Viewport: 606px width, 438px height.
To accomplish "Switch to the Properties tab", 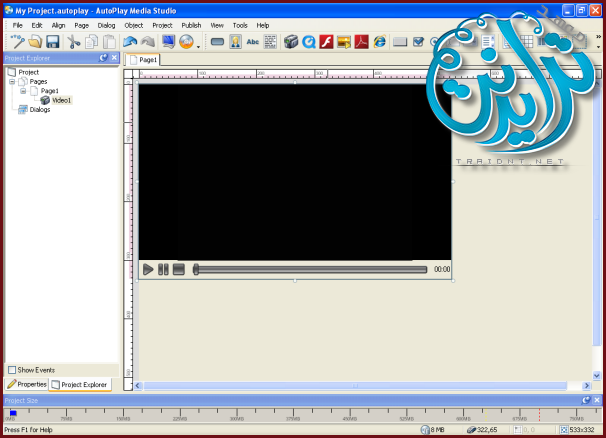I will 27,384.
